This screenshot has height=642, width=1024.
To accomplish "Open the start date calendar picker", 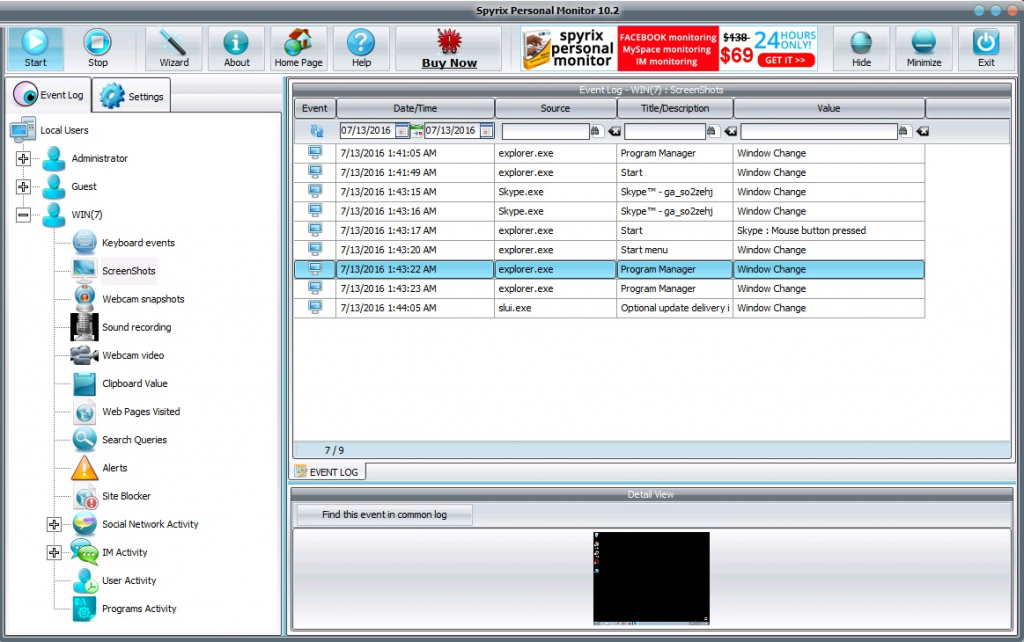I will pyautogui.click(x=402, y=131).
